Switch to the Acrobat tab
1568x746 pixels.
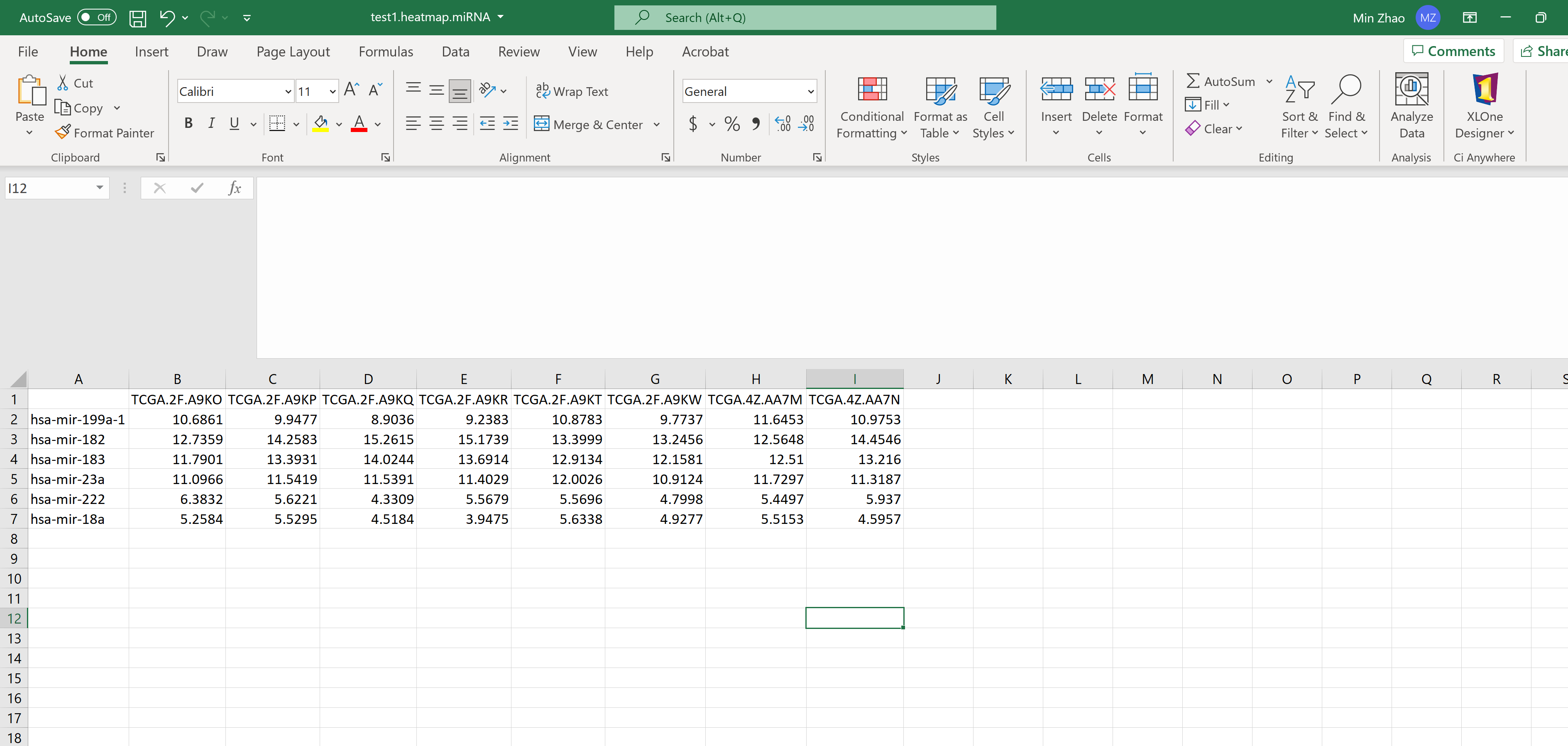point(705,52)
